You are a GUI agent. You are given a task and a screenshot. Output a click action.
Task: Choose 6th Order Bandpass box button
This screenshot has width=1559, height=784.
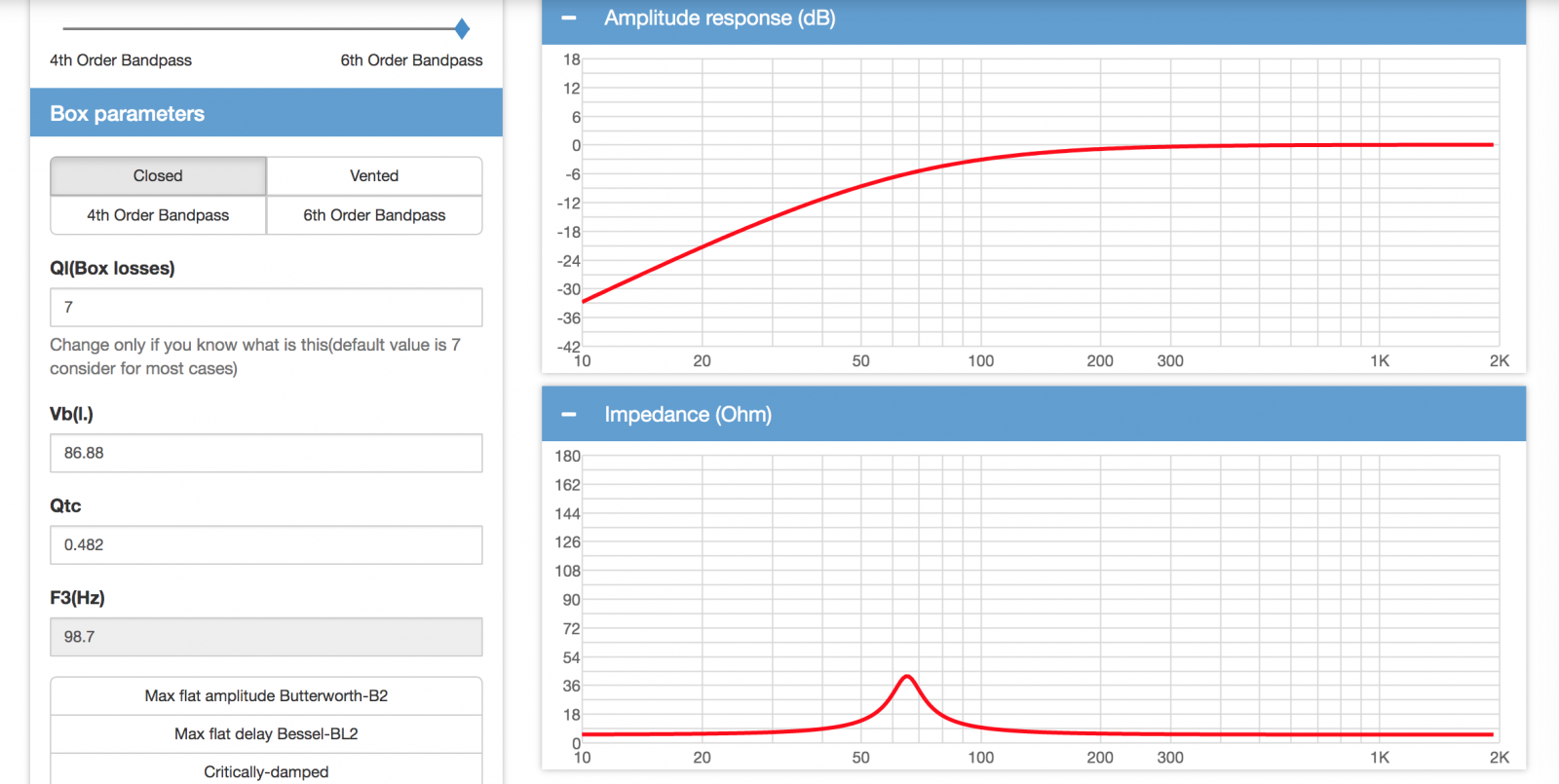374,215
